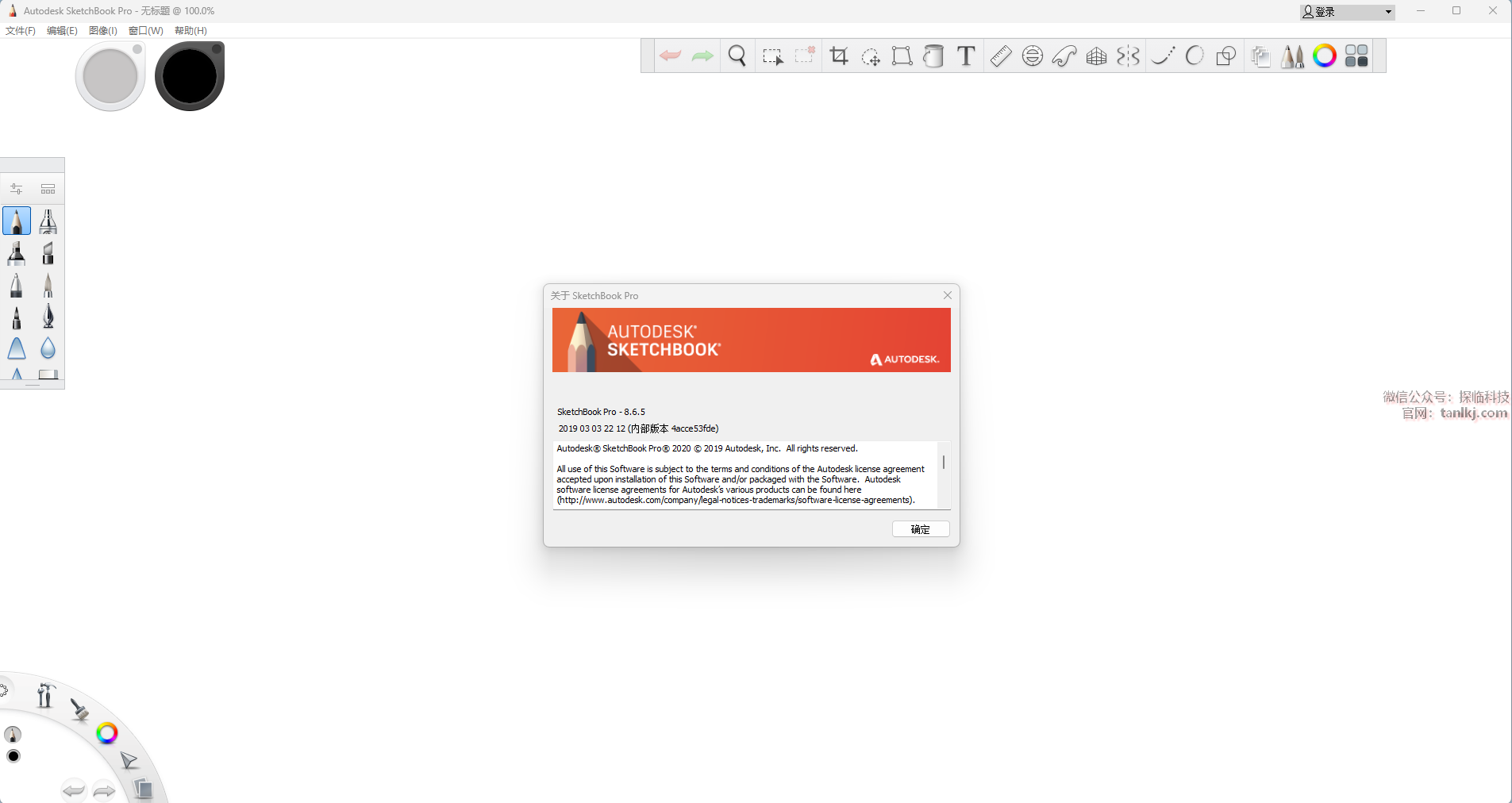Image resolution: width=1512 pixels, height=803 pixels.
Task: Select the Blur water-drop brush
Action: (48, 348)
